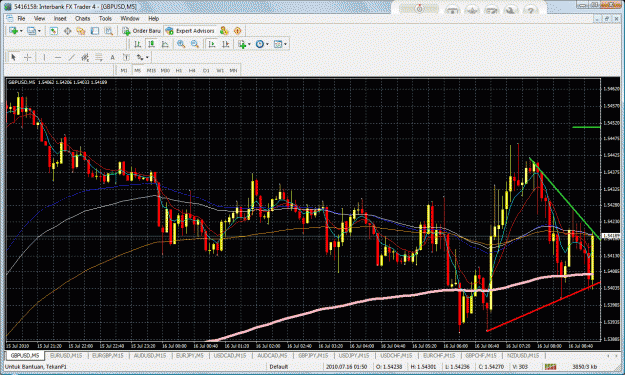Open the File menu
This screenshot has width=625, height=375.
[21, 18]
